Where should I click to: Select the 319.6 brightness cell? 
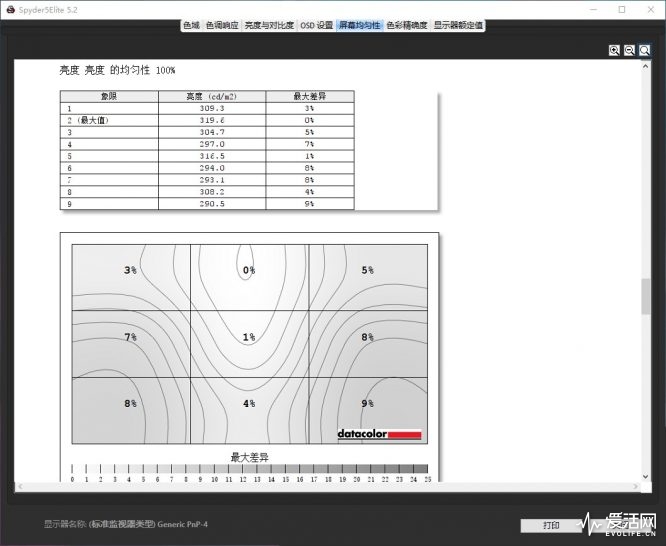212,120
